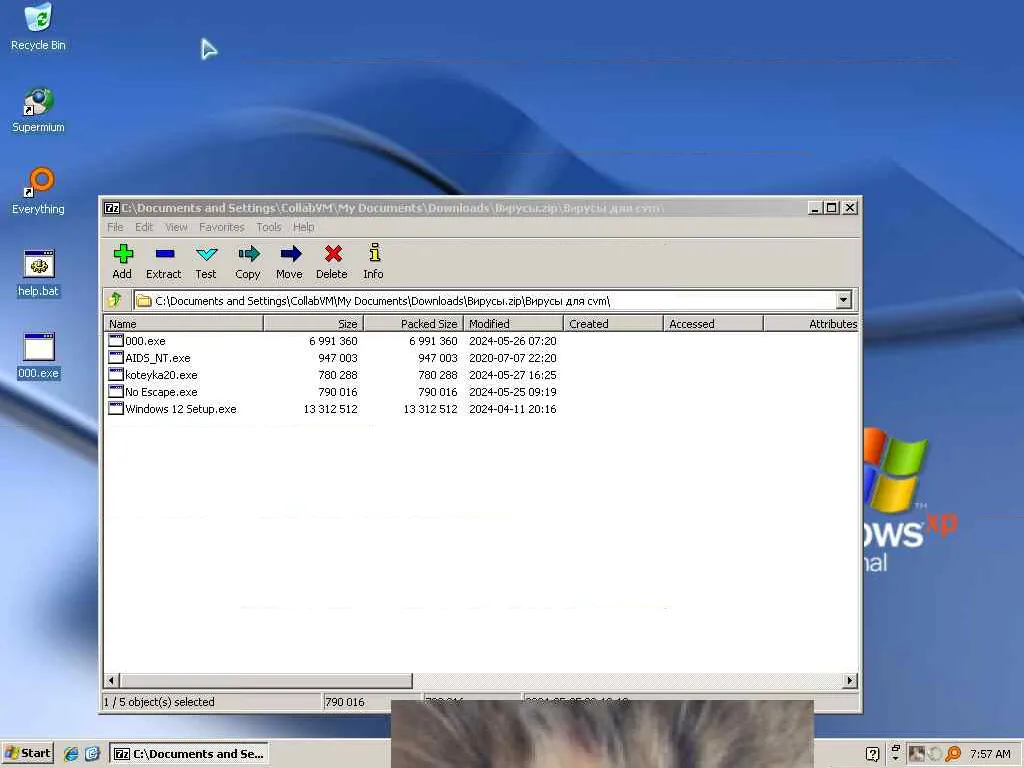Select the Move toolbar icon

(x=290, y=254)
